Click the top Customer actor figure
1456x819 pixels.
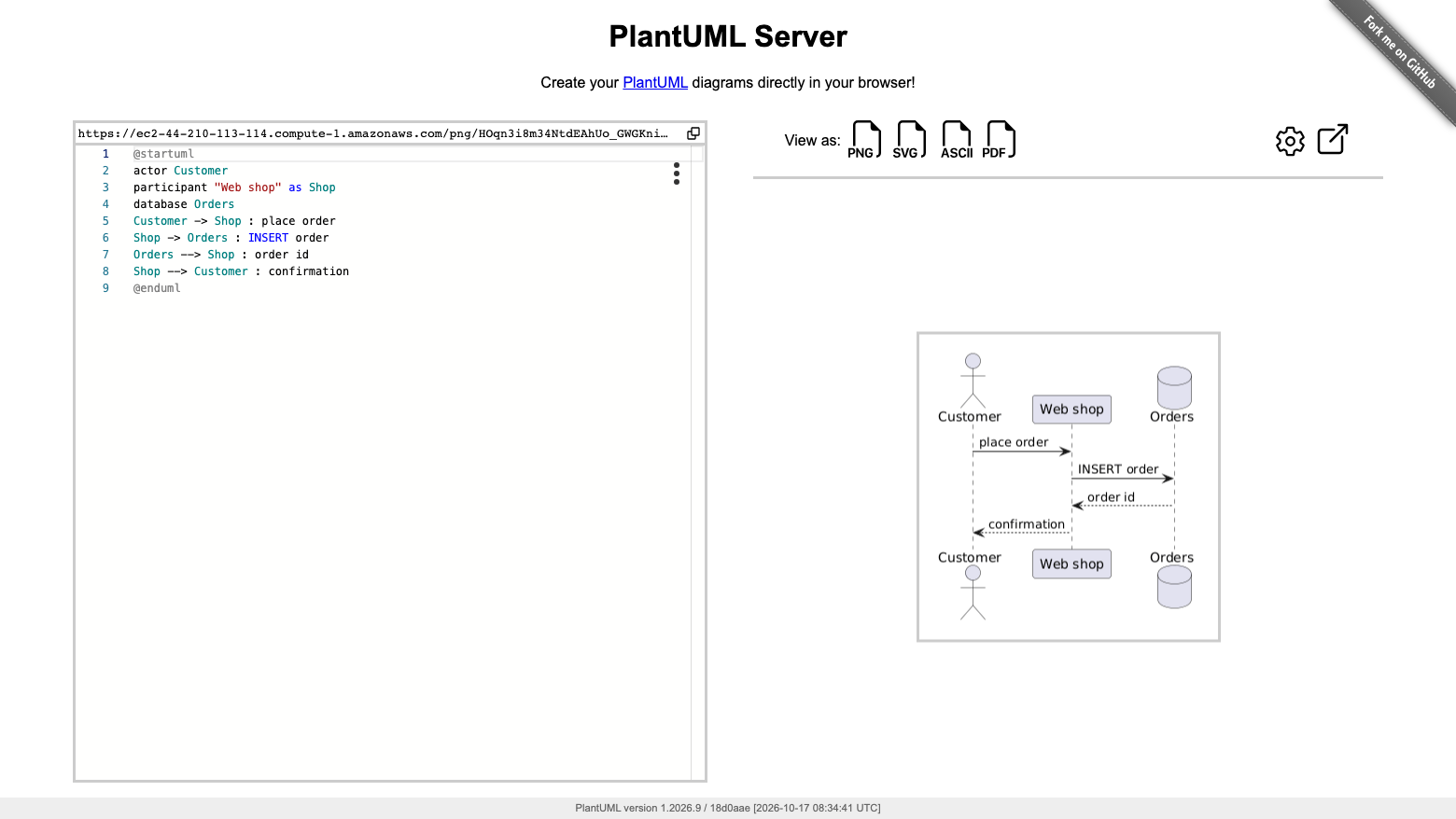(x=973, y=381)
